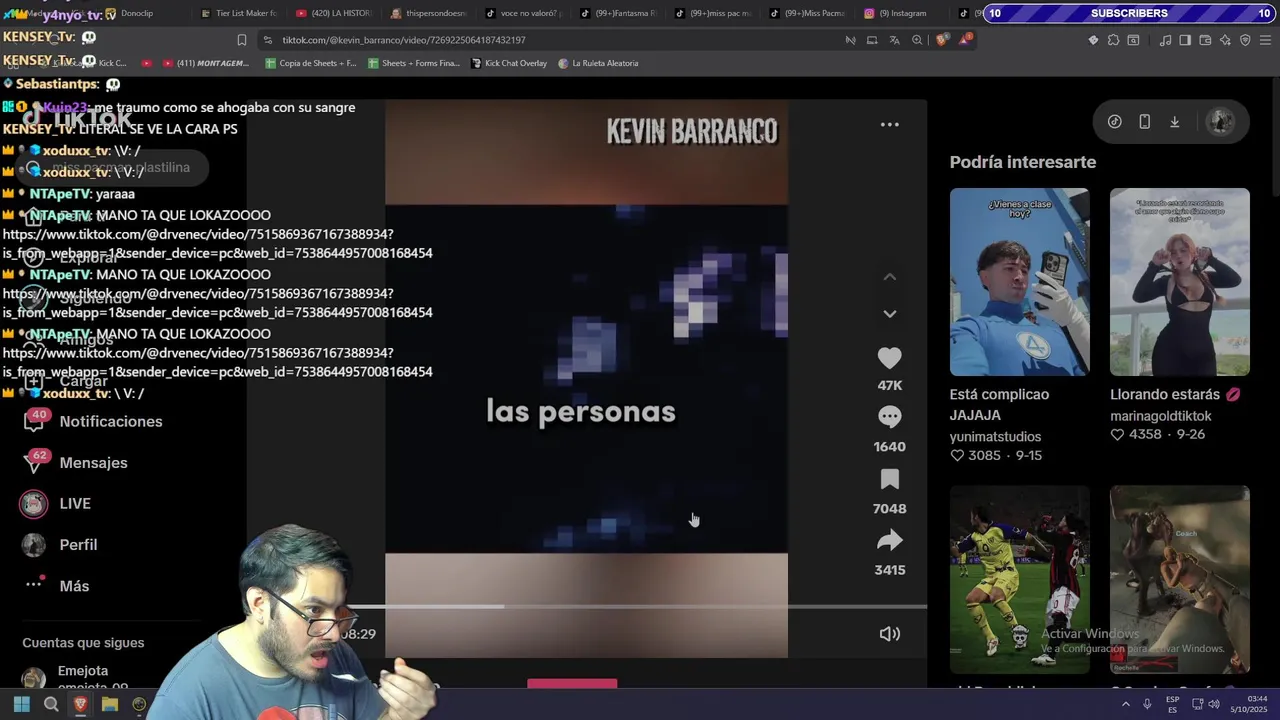
Task: Bookmark page with the browser bookmark icon
Action: [x=241, y=40]
